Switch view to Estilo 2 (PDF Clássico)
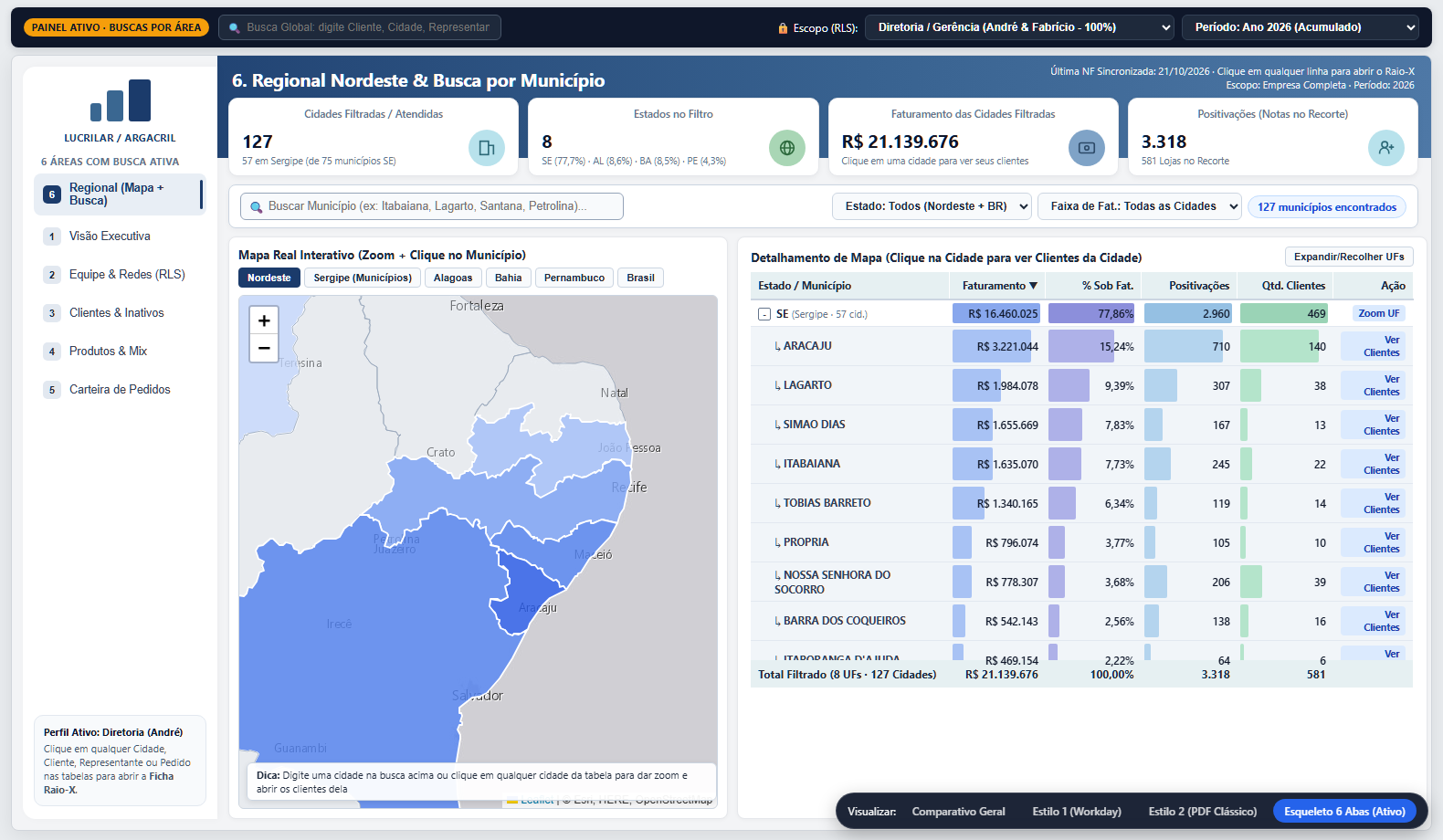The image size is (1443, 840). coord(1203,812)
